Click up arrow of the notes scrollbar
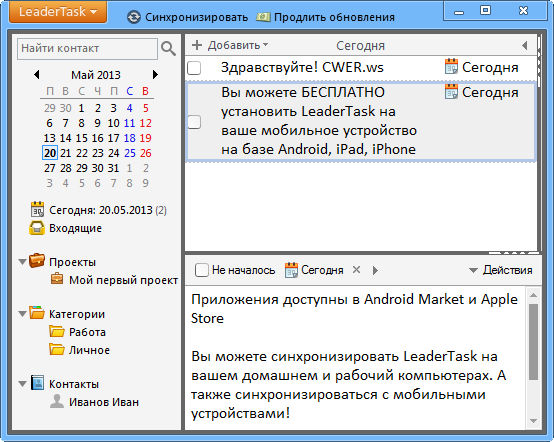 click(534, 295)
